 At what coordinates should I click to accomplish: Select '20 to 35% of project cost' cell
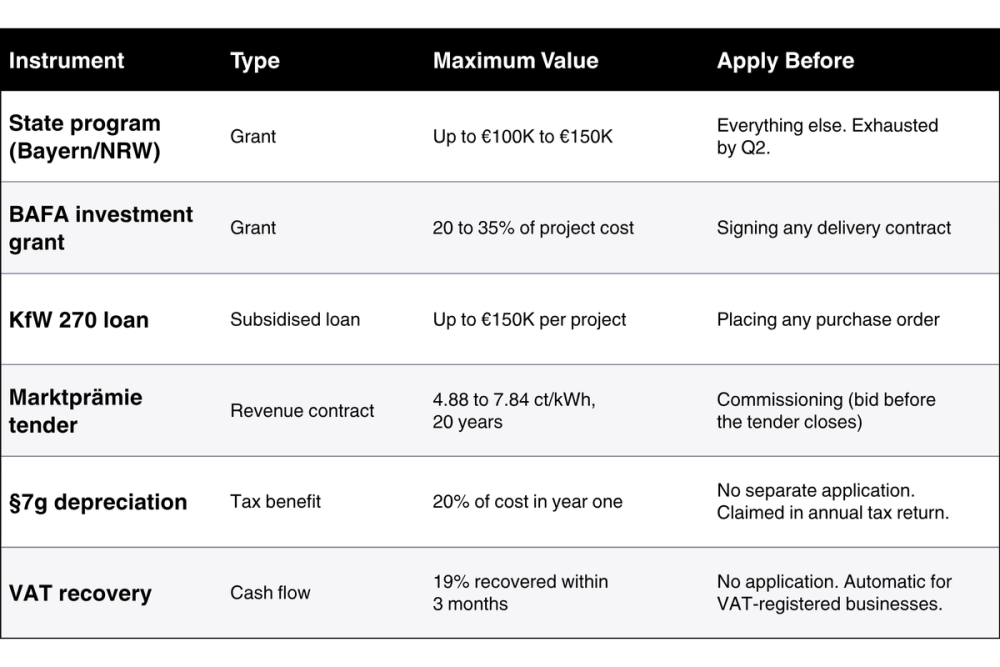click(533, 228)
